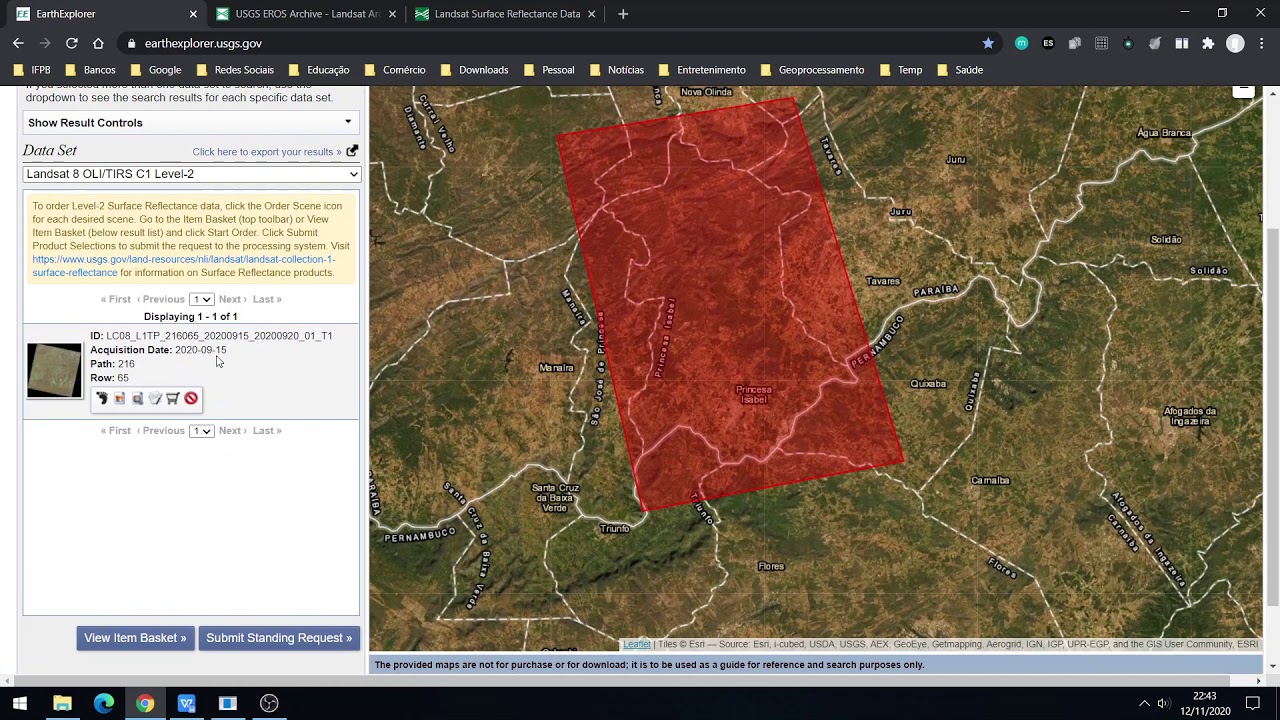
Task: Open the grid extension icon
Action: (x=1101, y=43)
